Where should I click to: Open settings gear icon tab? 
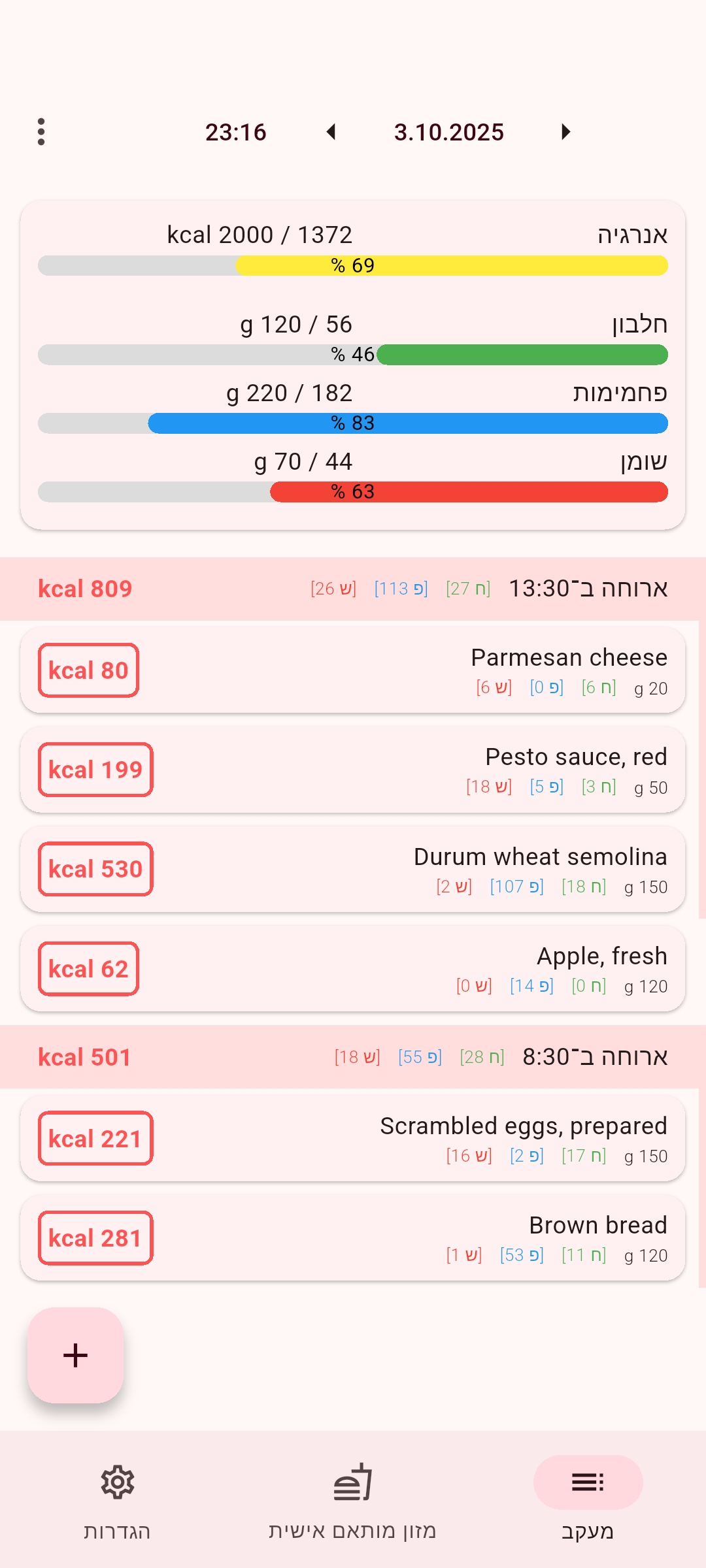coord(118,1483)
